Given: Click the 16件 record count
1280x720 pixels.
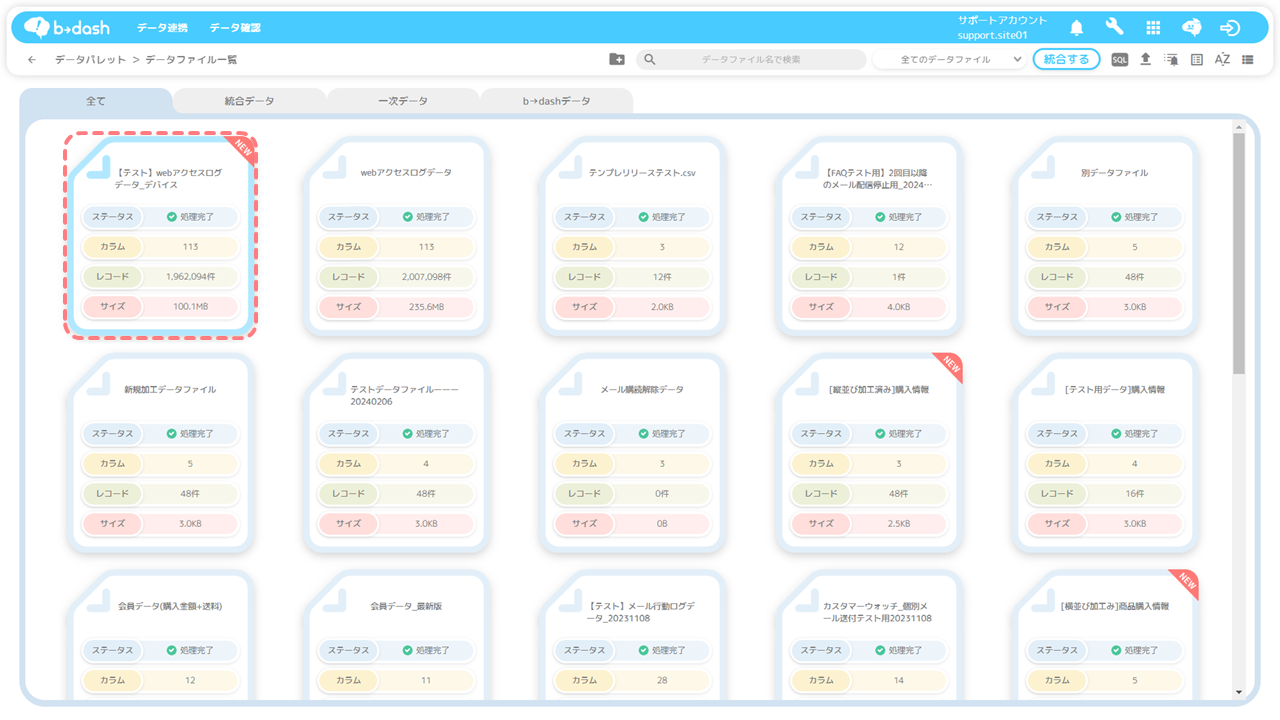Looking at the screenshot, I should (x=1134, y=494).
